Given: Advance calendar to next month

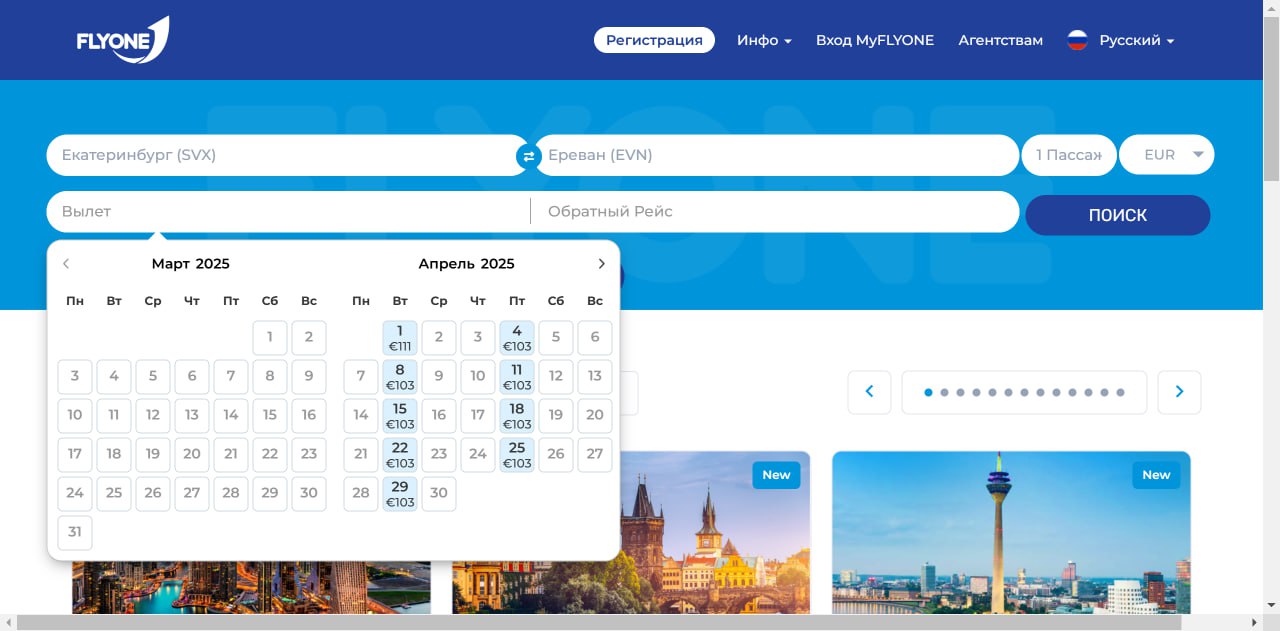Looking at the screenshot, I should [x=601, y=264].
